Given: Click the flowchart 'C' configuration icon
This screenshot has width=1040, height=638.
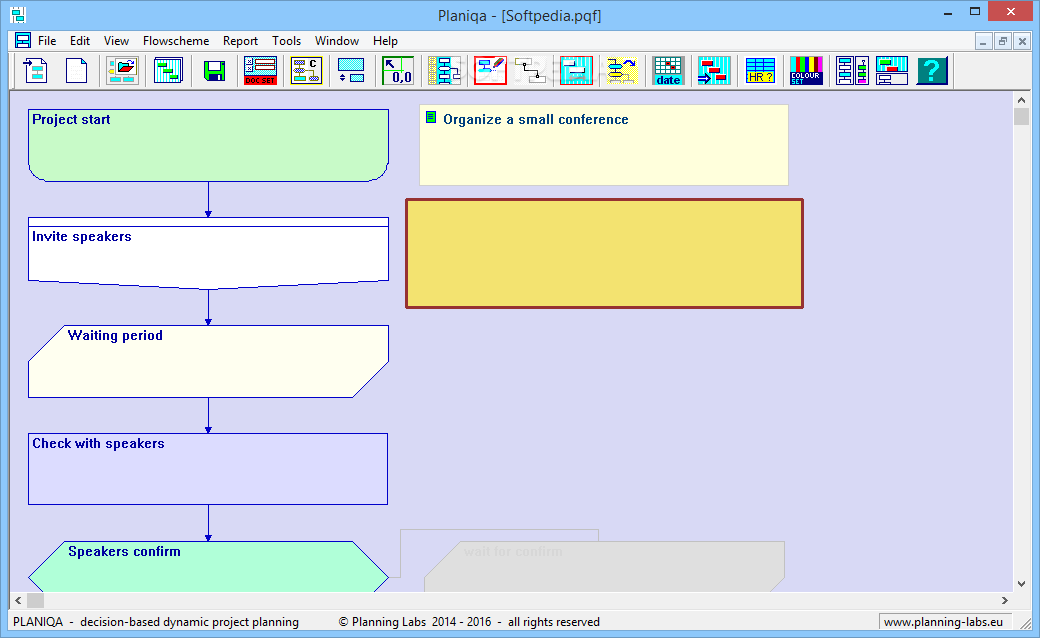Looking at the screenshot, I should coord(306,70).
